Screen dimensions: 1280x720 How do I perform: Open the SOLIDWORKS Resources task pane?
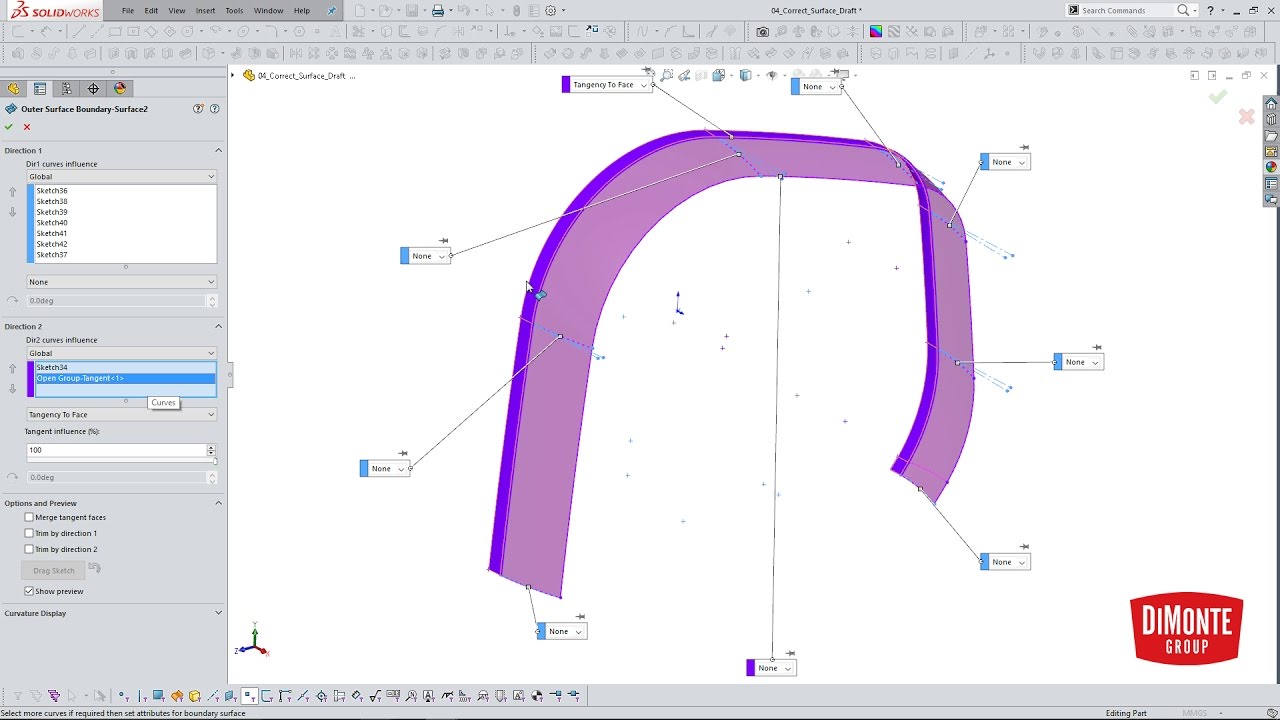tap(1271, 104)
